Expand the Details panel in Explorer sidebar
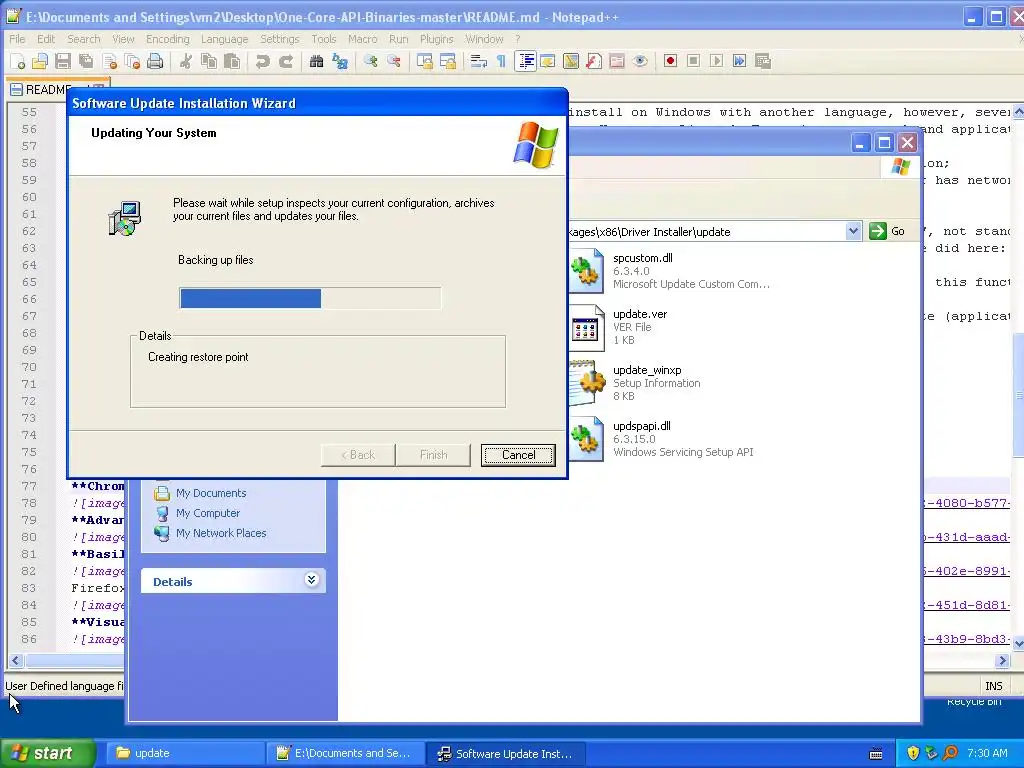The width and height of the screenshot is (1024, 768). [x=312, y=580]
